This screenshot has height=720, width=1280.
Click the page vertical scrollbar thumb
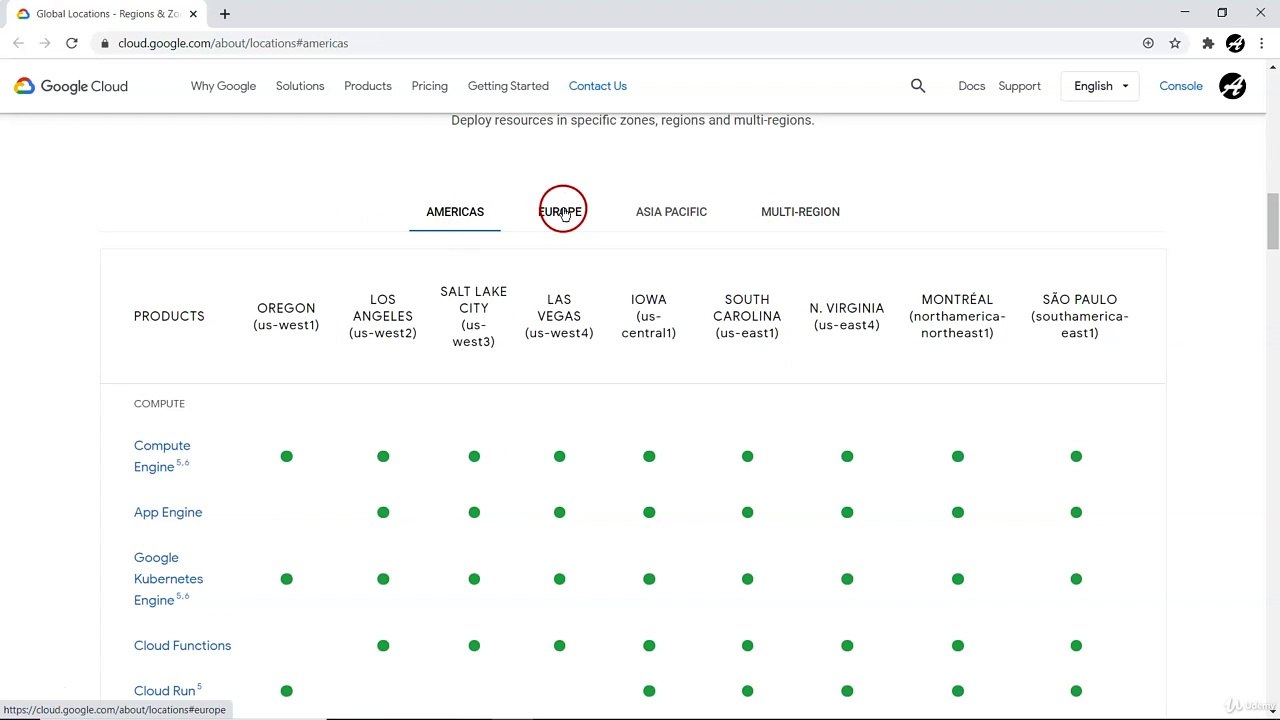pyautogui.click(x=1272, y=220)
